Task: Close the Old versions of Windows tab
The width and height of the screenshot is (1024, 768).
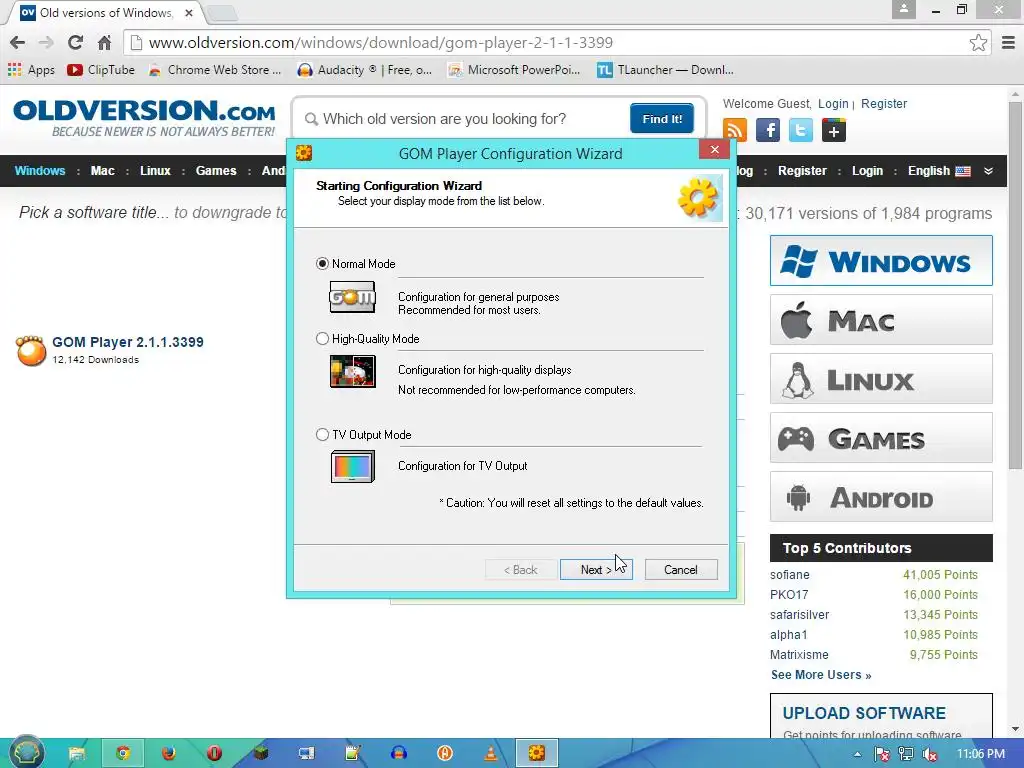Action: tap(189, 12)
